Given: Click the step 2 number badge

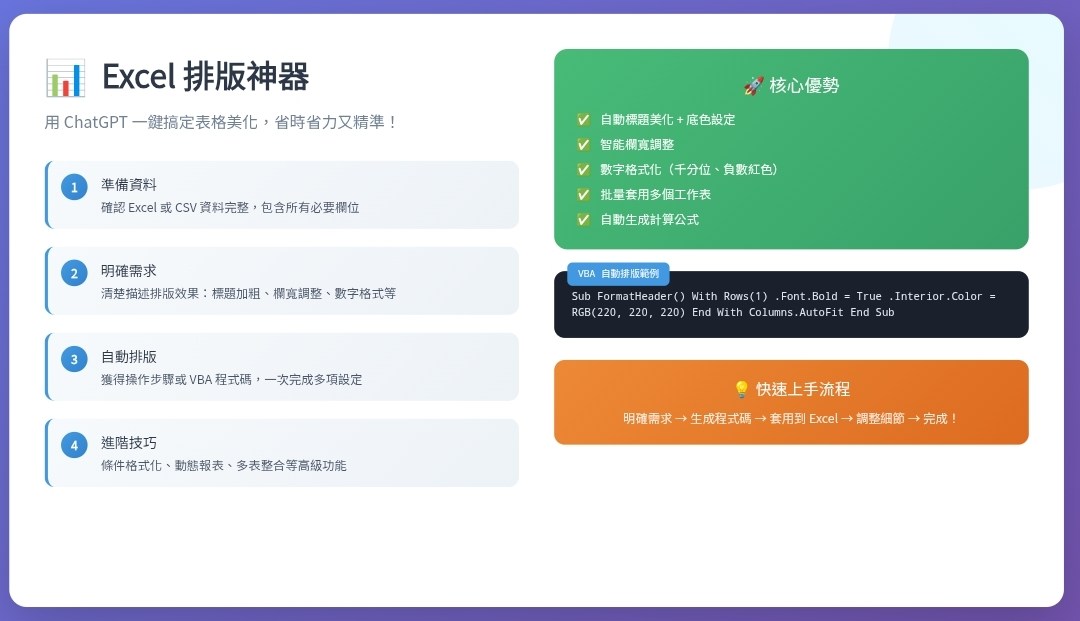Looking at the screenshot, I should 74,273.
